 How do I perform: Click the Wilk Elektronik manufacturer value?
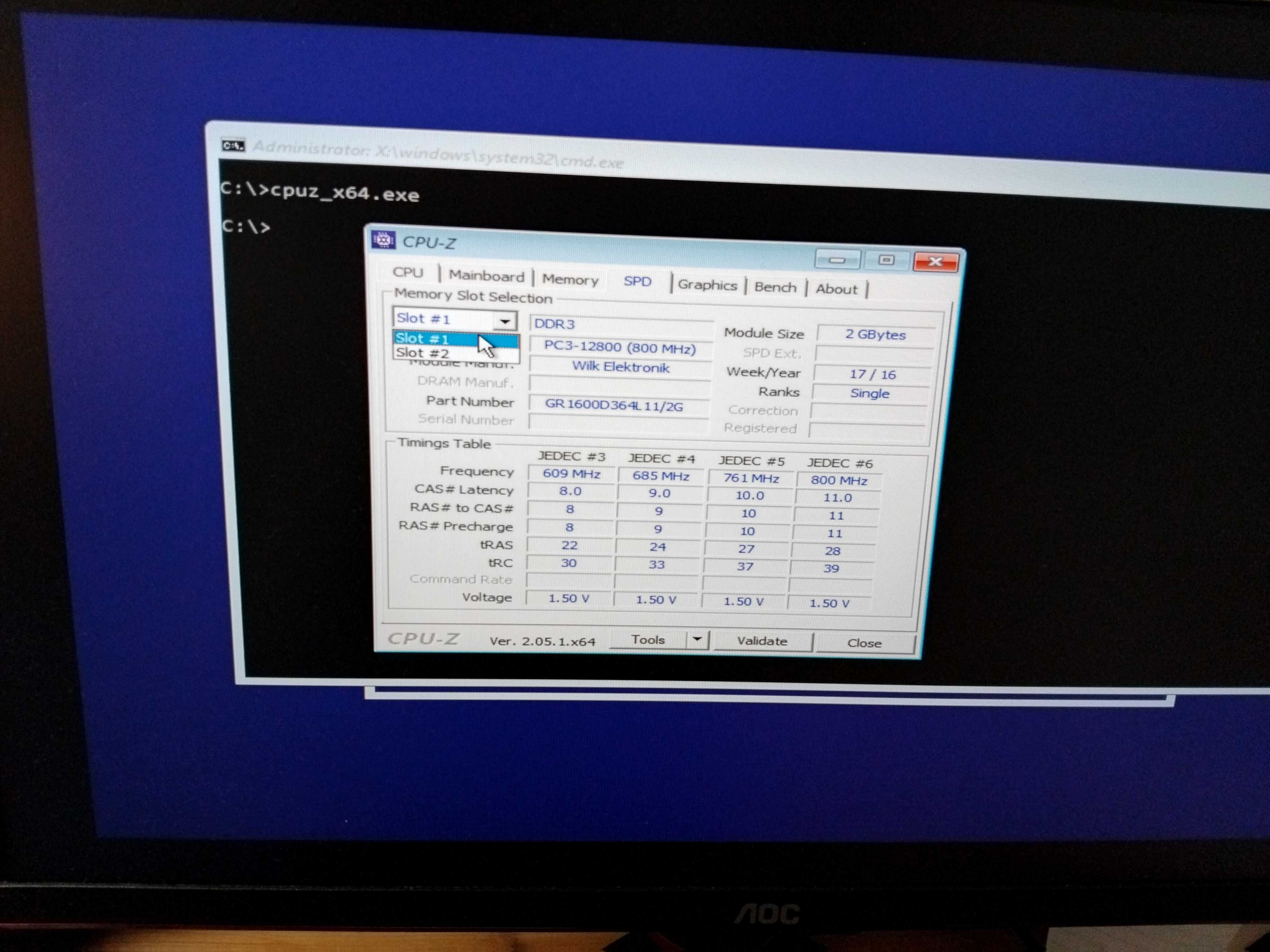coord(620,367)
